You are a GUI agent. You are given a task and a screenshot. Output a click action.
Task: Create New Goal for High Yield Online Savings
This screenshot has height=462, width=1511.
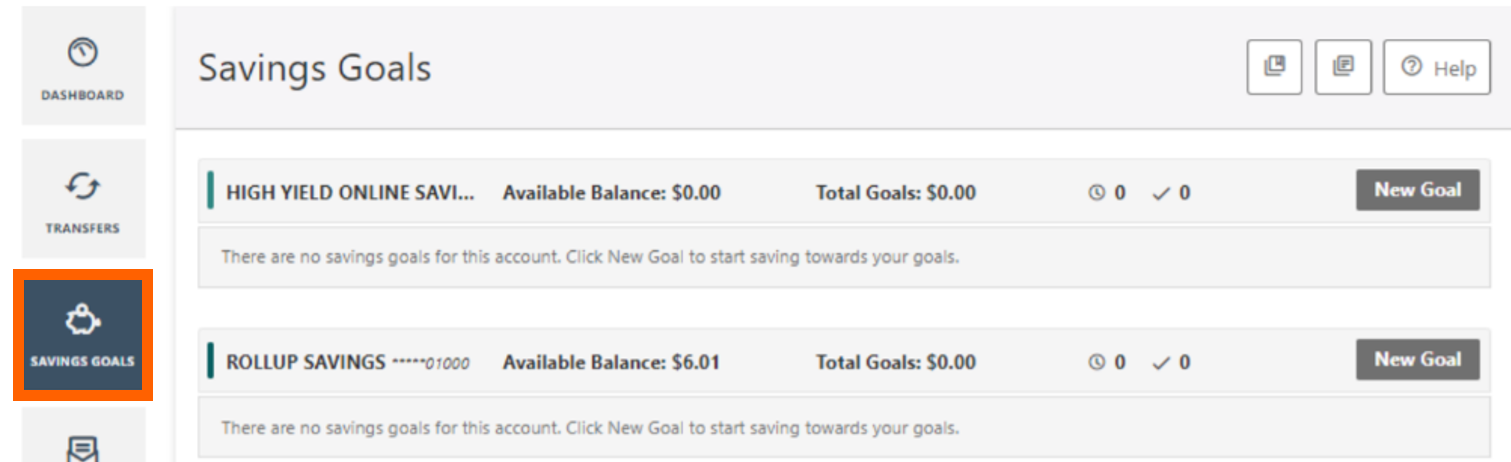click(x=1417, y=190)
